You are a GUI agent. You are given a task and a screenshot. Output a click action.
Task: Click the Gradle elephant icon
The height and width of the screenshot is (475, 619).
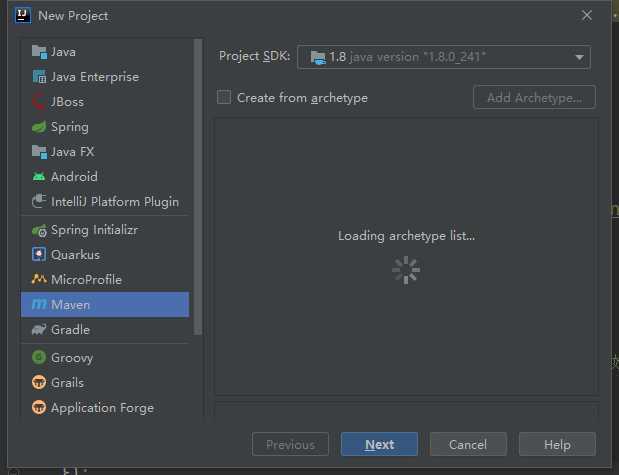(39, 329)
